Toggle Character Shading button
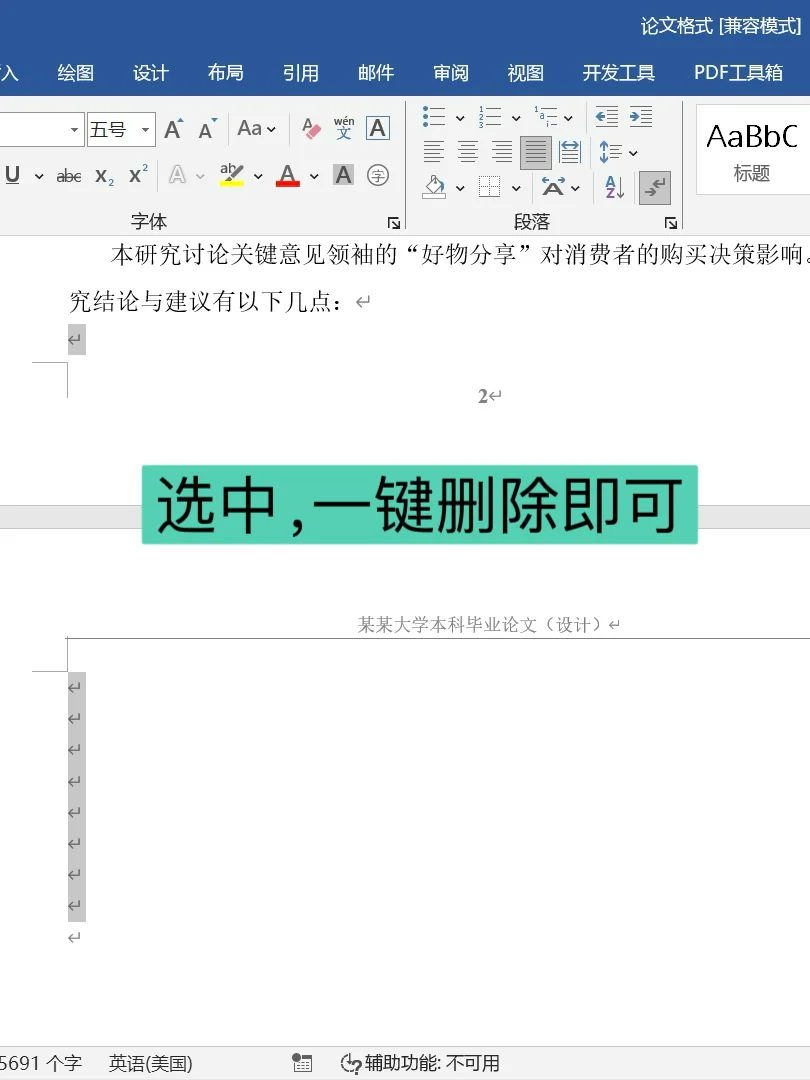Viewport: 810px width, 1080px height. coord(344,176)
